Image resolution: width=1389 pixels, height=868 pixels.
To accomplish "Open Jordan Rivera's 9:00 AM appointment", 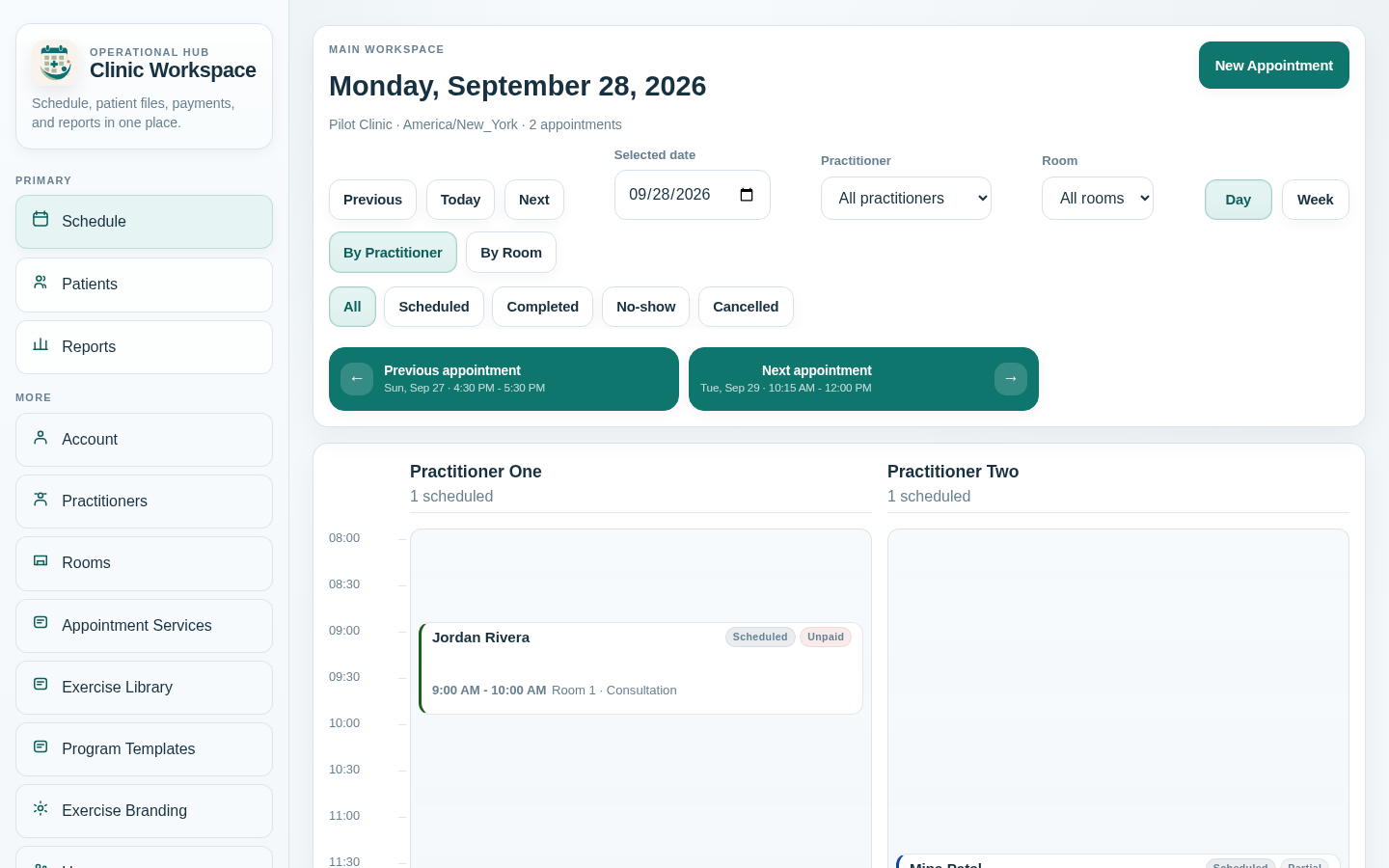I will (640, 668).
